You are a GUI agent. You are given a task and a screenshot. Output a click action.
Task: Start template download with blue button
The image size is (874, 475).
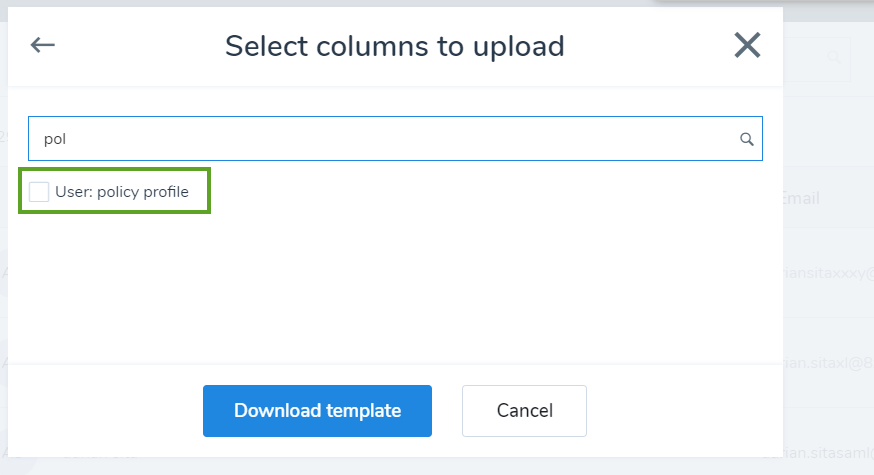[317, 411]
